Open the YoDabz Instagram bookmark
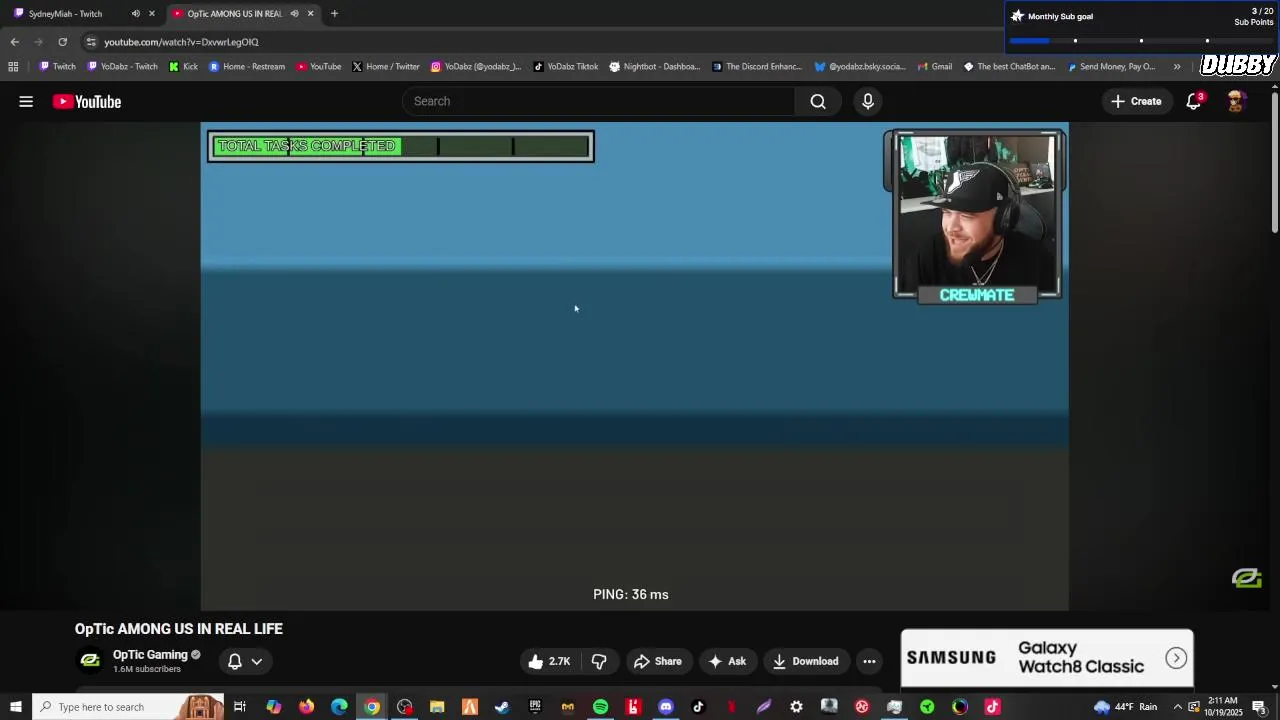 [x=476, y=67]
